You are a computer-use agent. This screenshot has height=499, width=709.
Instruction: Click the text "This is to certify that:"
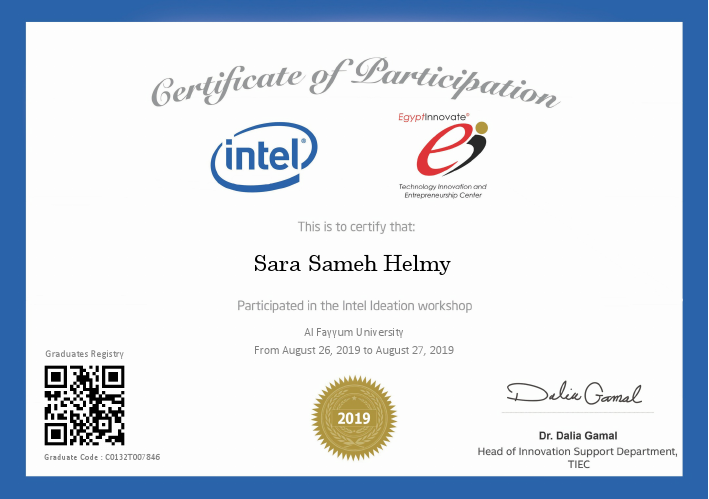tap(356, 226)
